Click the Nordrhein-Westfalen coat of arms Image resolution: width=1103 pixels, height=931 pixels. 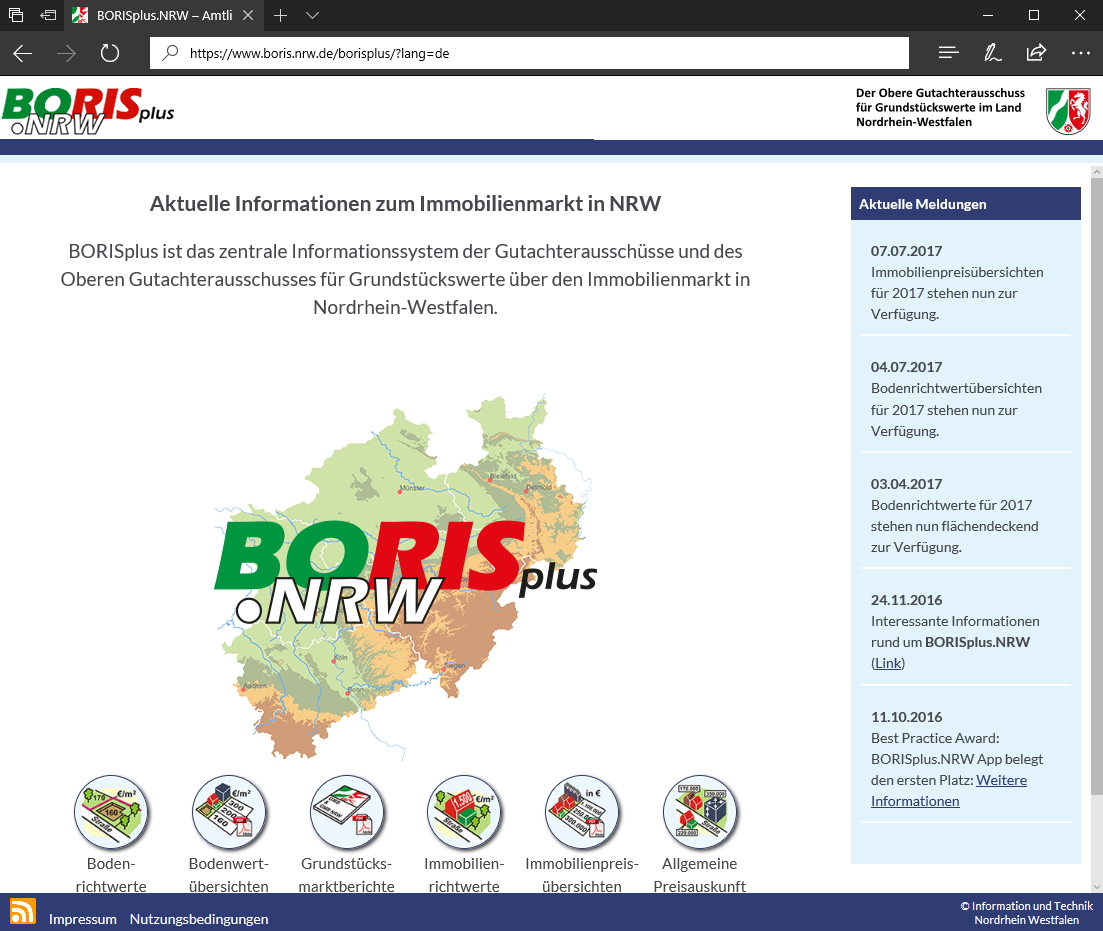[1068, 111]
